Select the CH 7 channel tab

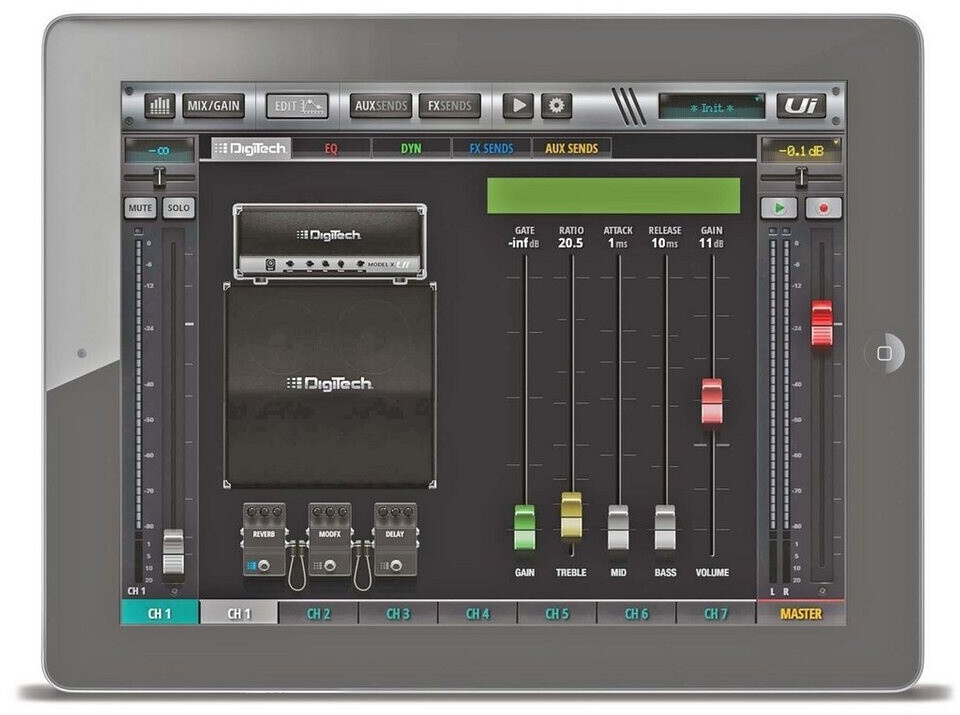pyautogui.click(x=716, y=613)
